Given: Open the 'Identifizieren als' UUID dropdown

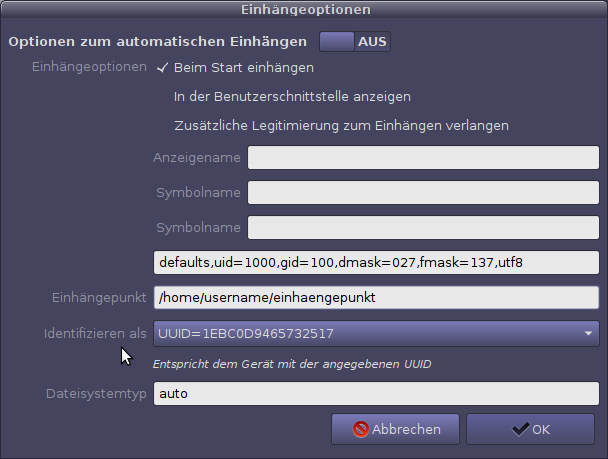Looking at the screenshot, I should pos(375,333).
